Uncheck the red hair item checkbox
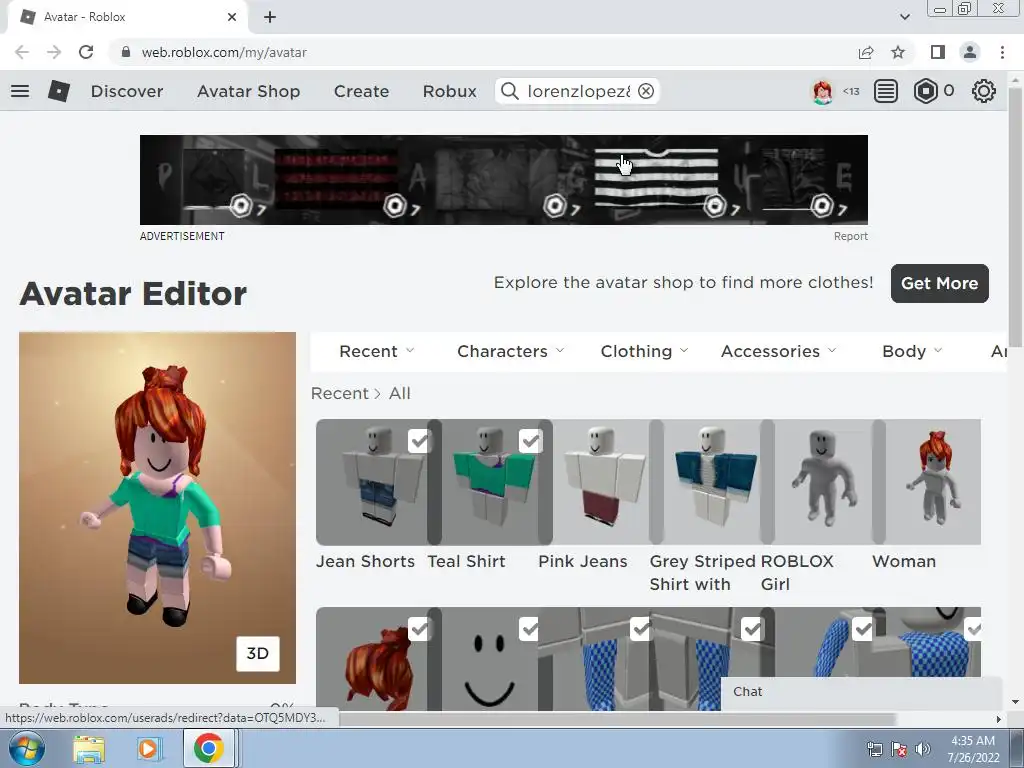 [419, 629]
